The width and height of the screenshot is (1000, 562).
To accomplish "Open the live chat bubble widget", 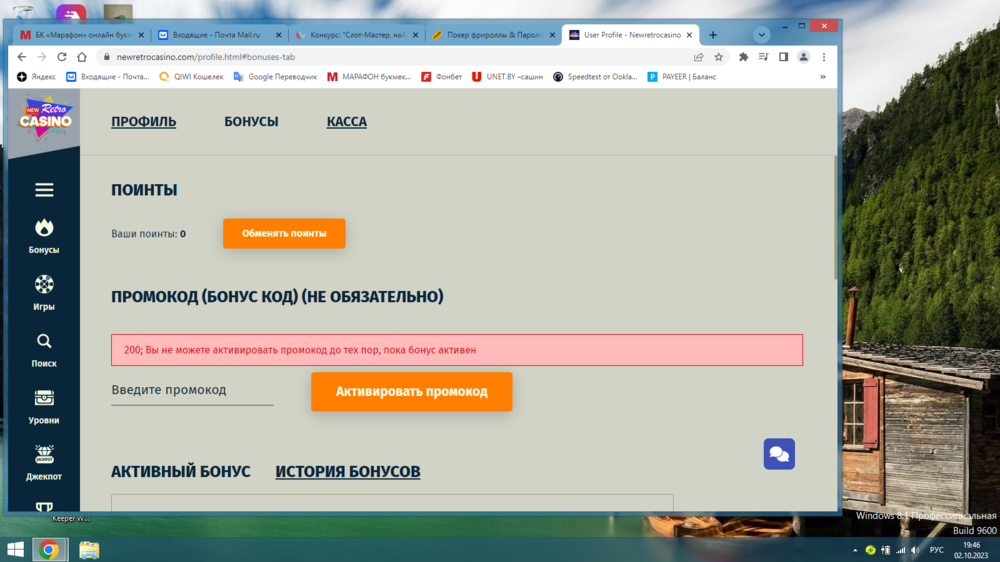I will click(779, 454).
